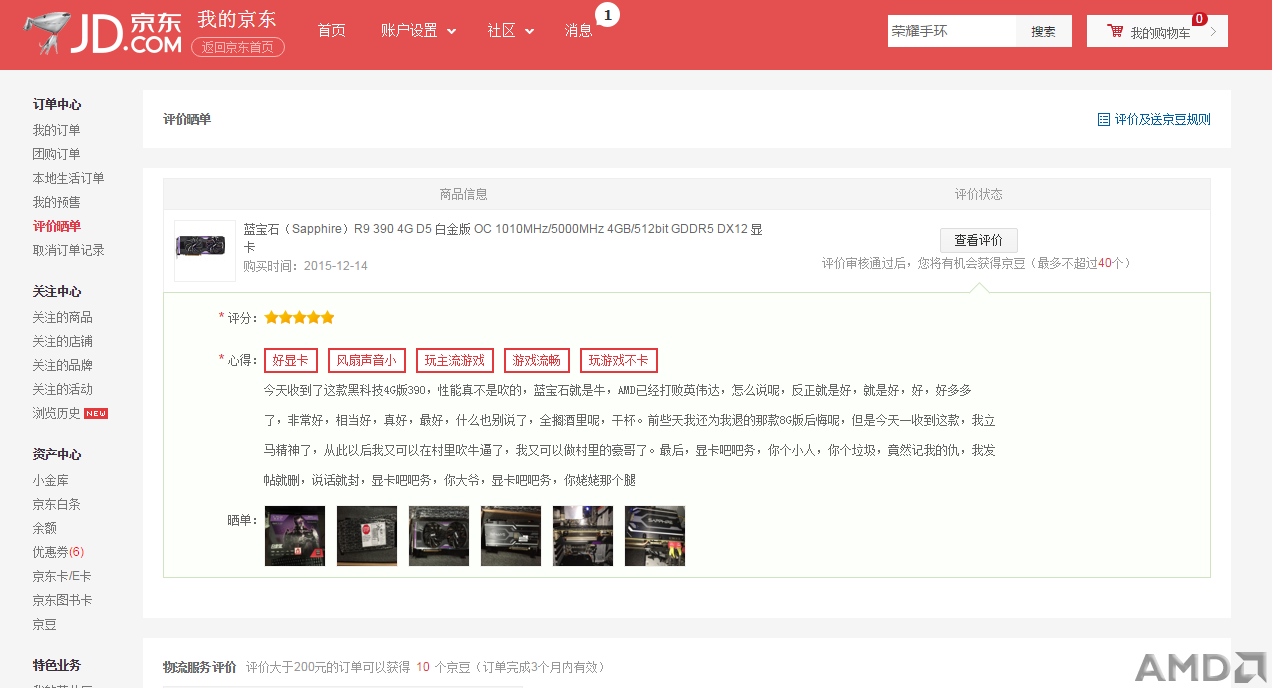This screenshot has height=688, width=1272.
Task: Click the JD.COM dog logo
Action: (103, 35)
